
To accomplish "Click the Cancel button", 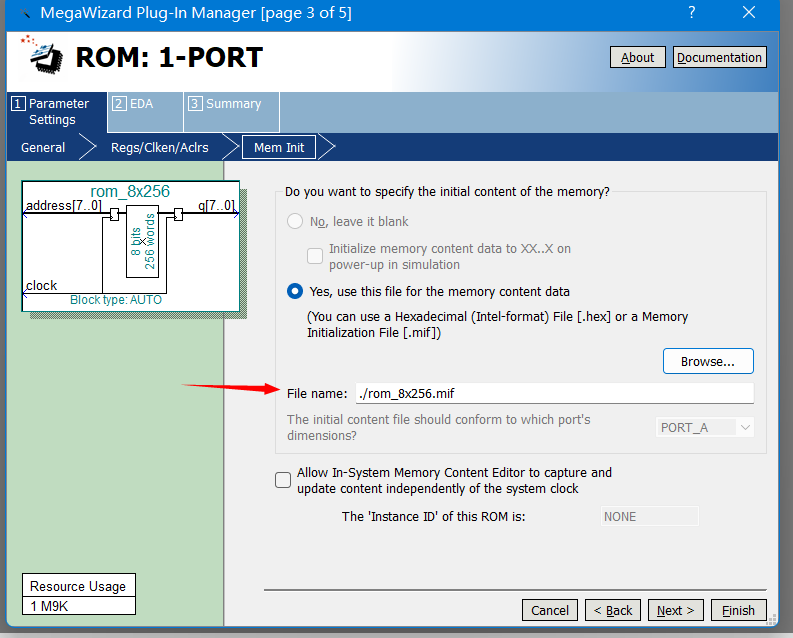I will click(550, 610).
